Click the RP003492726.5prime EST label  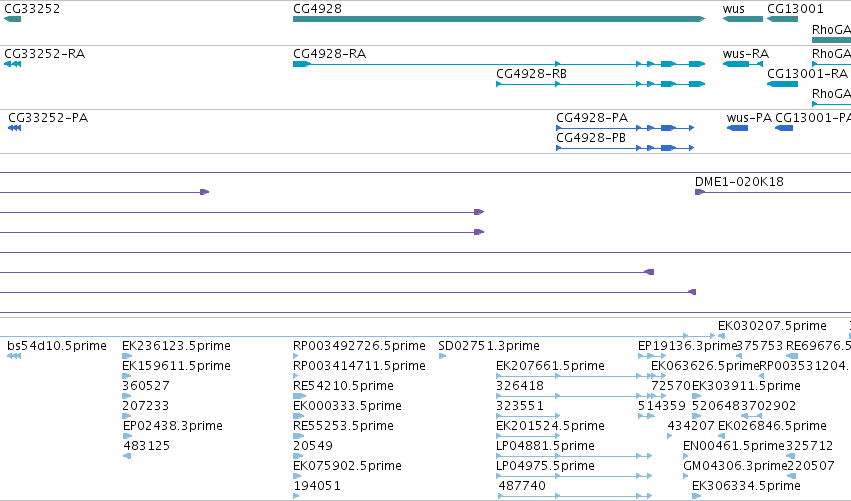pos(359,346)
